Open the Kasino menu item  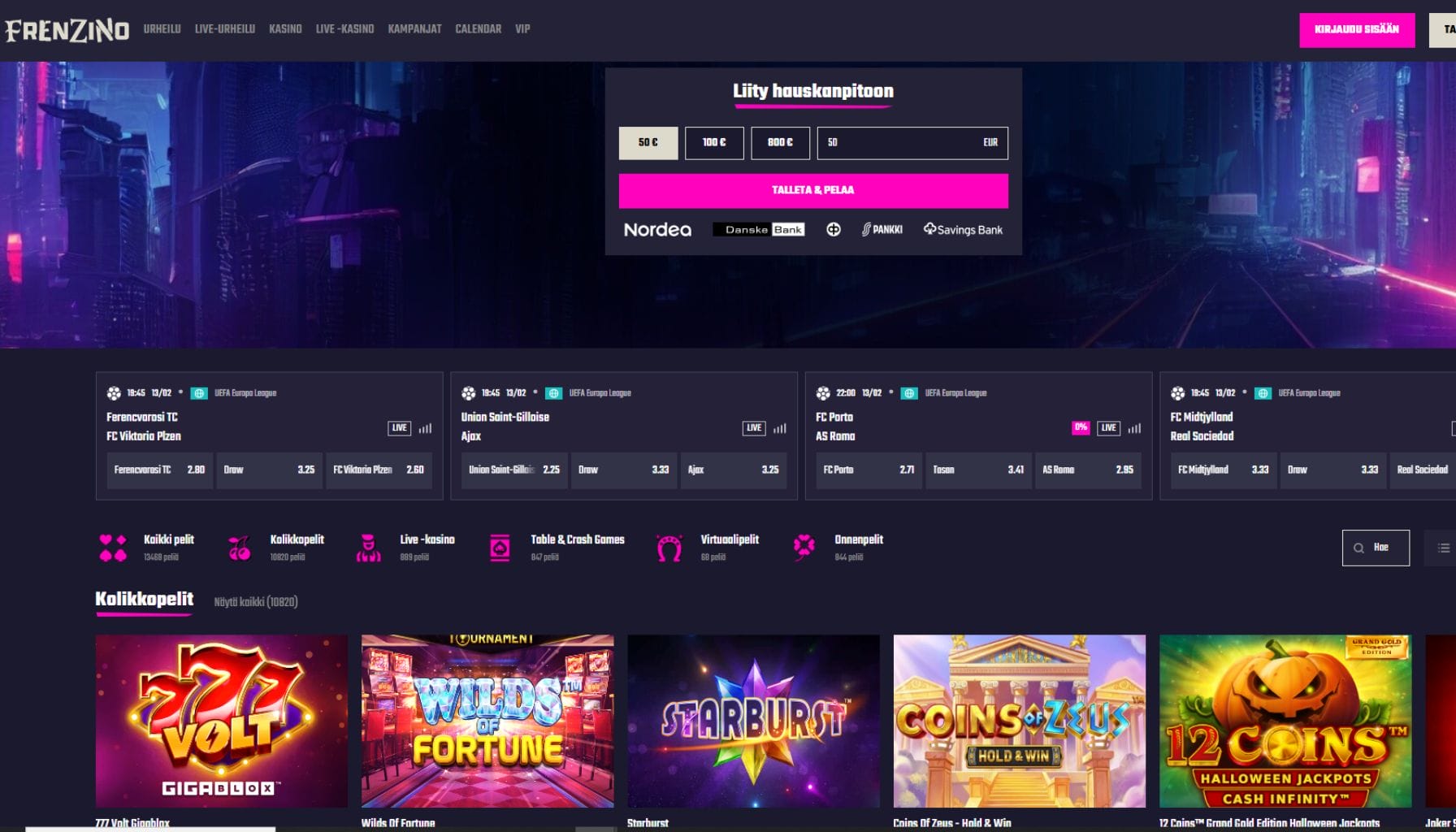tap(285, 29)
